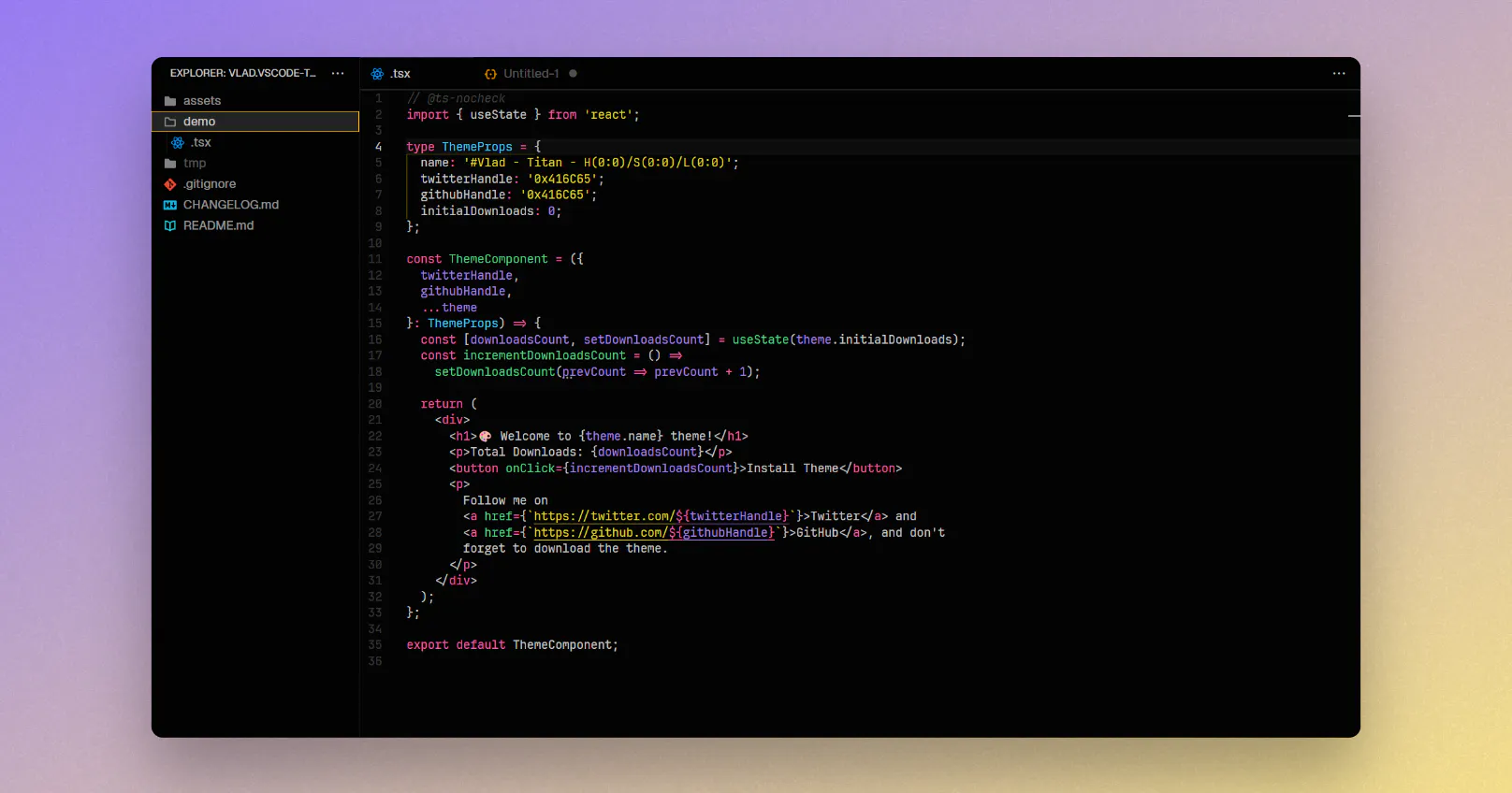Open the .tsx file in Explorer
The width and height of the screenshot is (1512, 793).
point(255,142)
